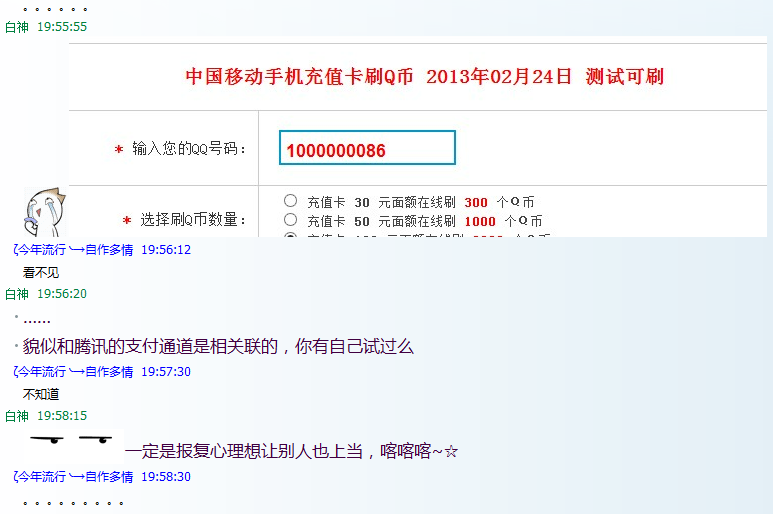Click sender name 白神 at 19:58:15
Screen dimensions: 773x514
(x=17, y=416)
